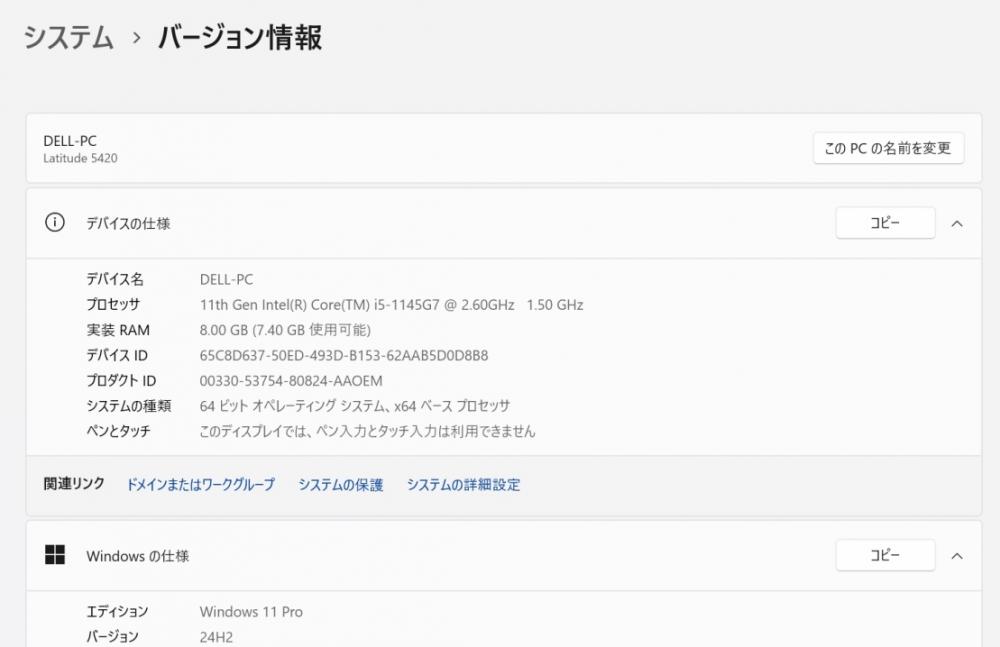
Task: Select the Windows の仕様 section header text
Action: (138, 556)
